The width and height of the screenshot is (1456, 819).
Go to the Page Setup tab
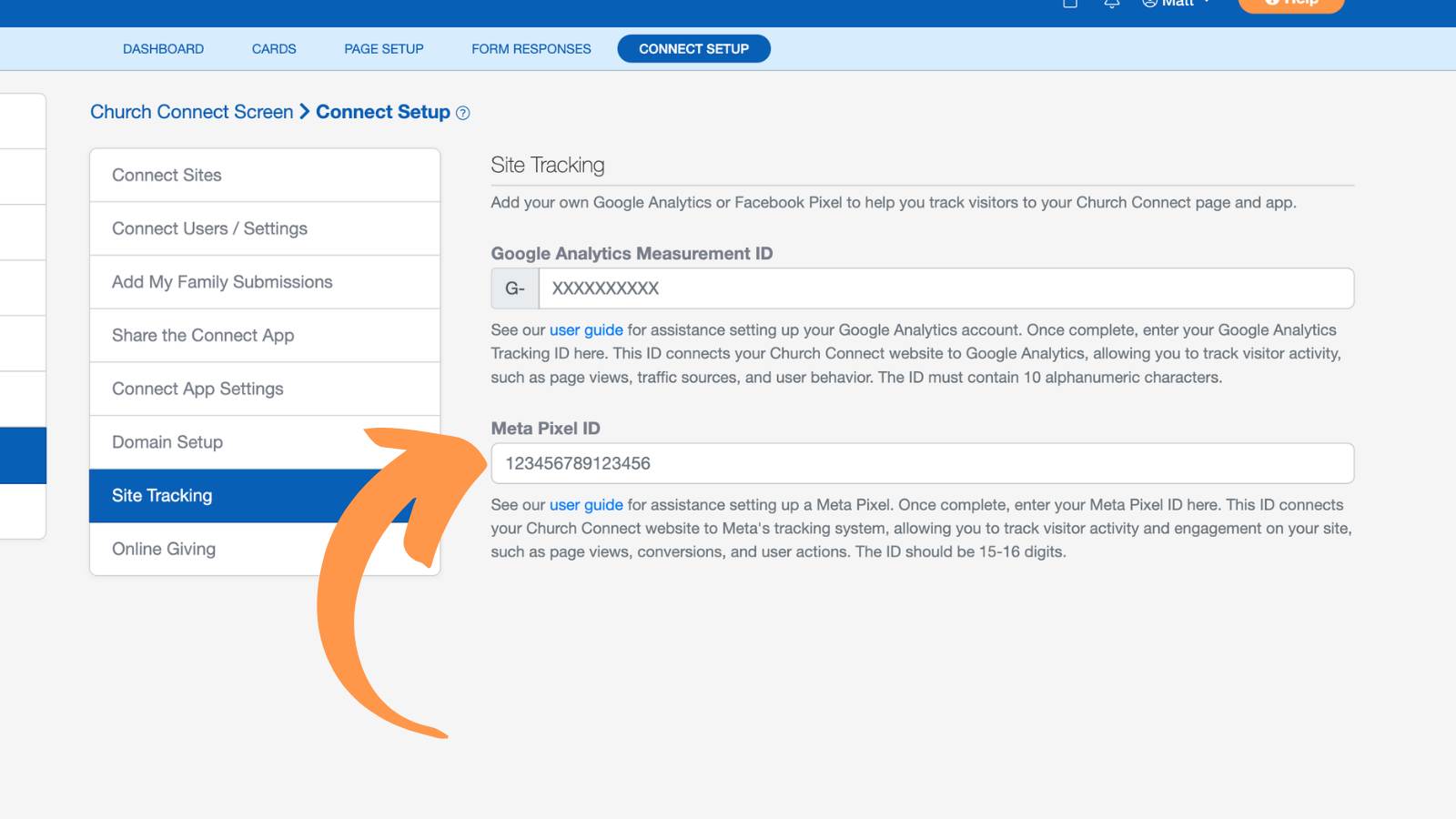[384, 49]
